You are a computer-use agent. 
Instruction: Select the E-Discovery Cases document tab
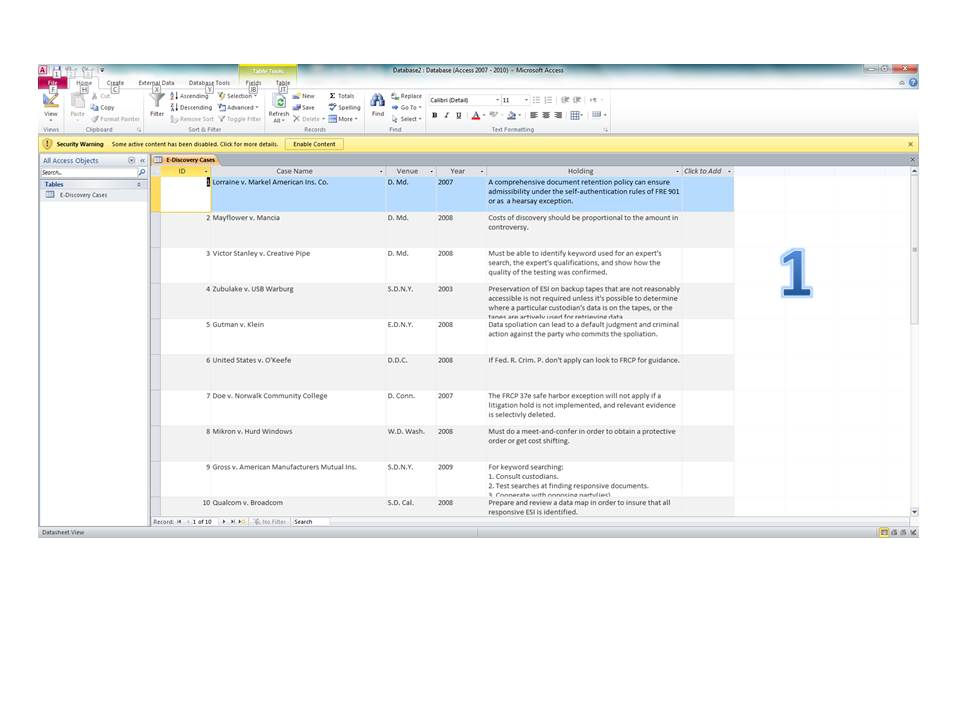click(186, 160)
